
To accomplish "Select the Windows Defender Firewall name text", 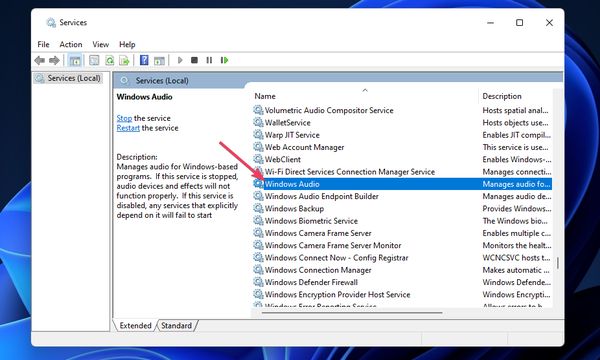I will 311,282.
